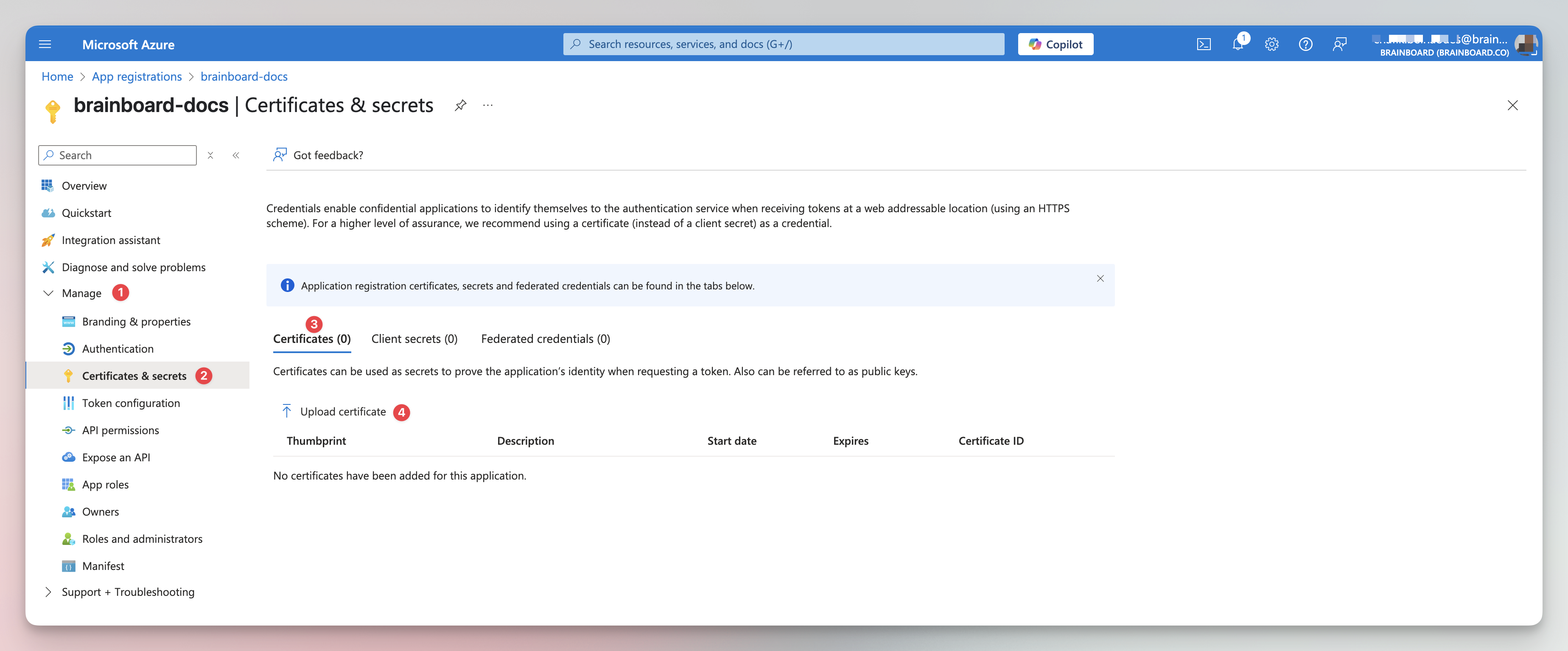
Task: Open API permissions in sidebar
Action: tap(120, 430)
